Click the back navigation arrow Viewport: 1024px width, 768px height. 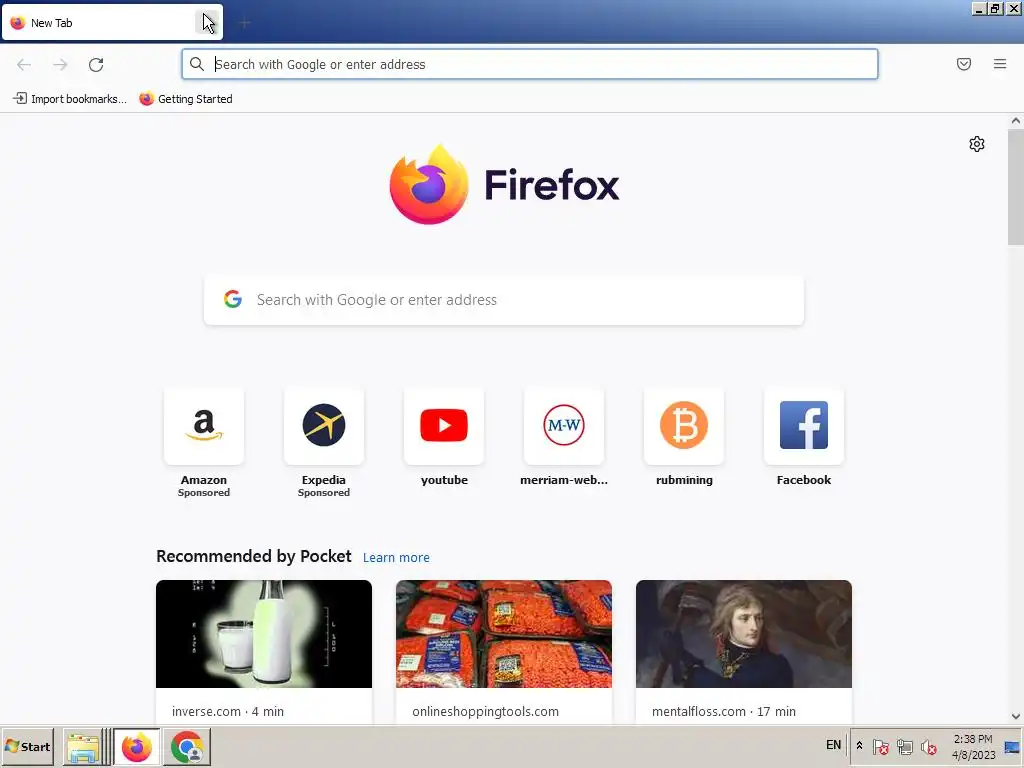pos(24,64)
